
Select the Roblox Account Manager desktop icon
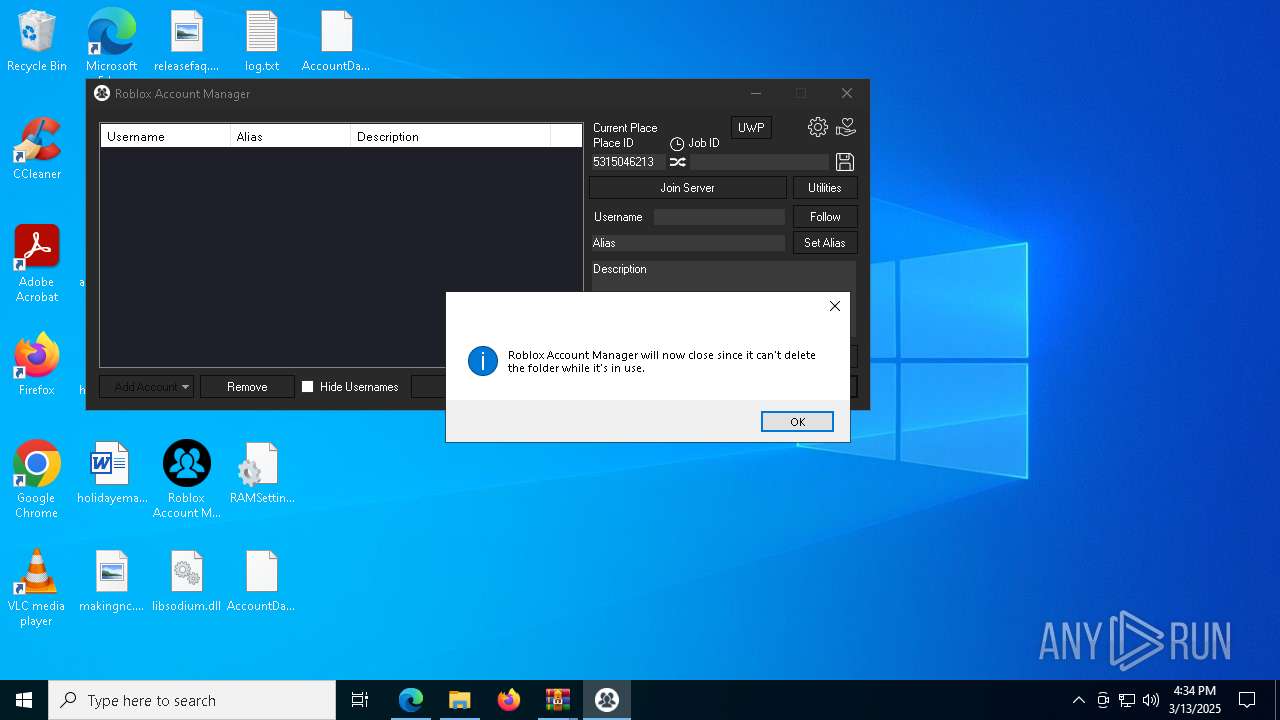click(187, 479)
